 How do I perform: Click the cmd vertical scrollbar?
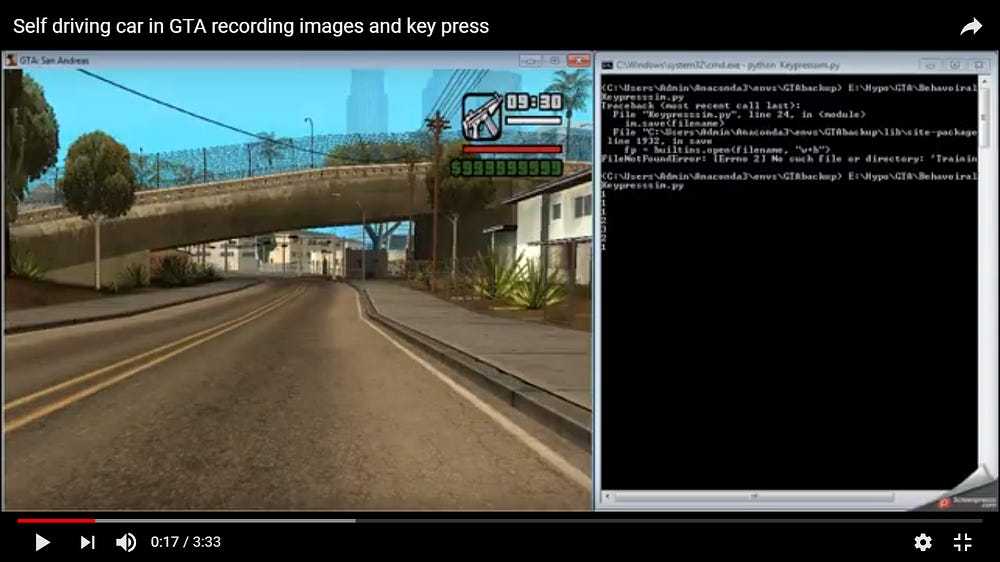pyautogui.click(x=985, y=281)
